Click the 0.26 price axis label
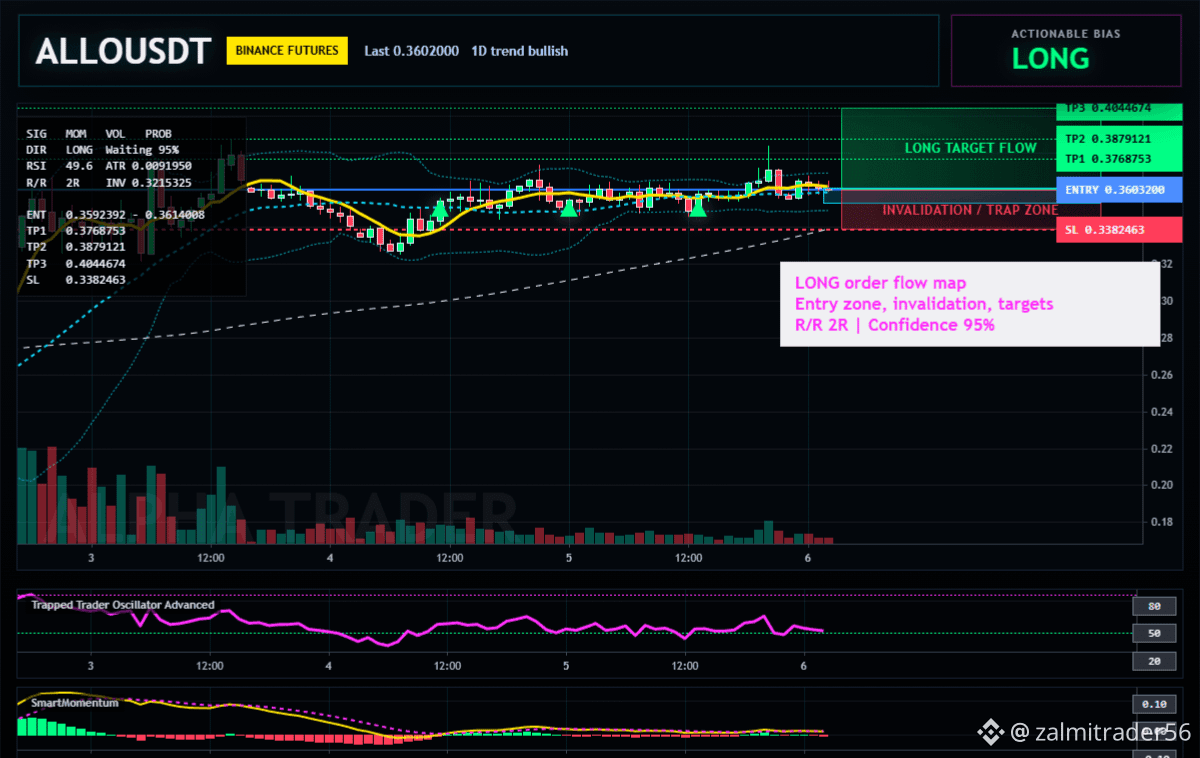 pyautogui.click(x=1161, y=375)
